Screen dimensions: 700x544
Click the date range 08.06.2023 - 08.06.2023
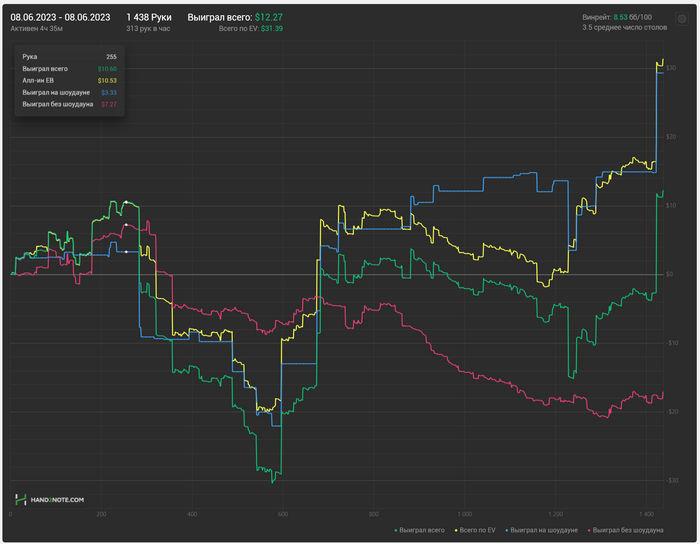(x=60, y=17)
